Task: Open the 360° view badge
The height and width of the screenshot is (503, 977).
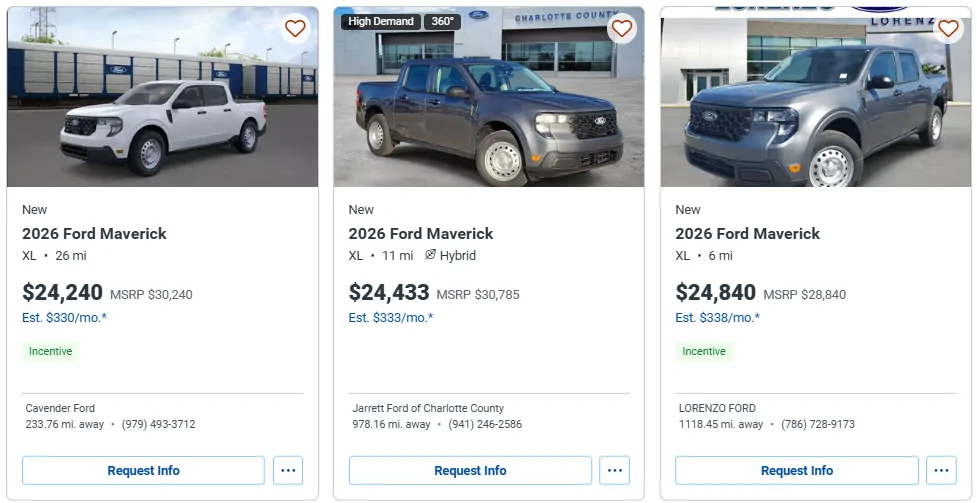Action: coord(442,21)
